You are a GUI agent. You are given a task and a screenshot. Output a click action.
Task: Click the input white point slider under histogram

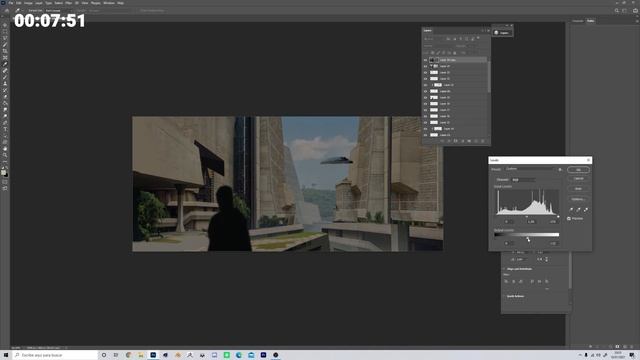[558, 216]
